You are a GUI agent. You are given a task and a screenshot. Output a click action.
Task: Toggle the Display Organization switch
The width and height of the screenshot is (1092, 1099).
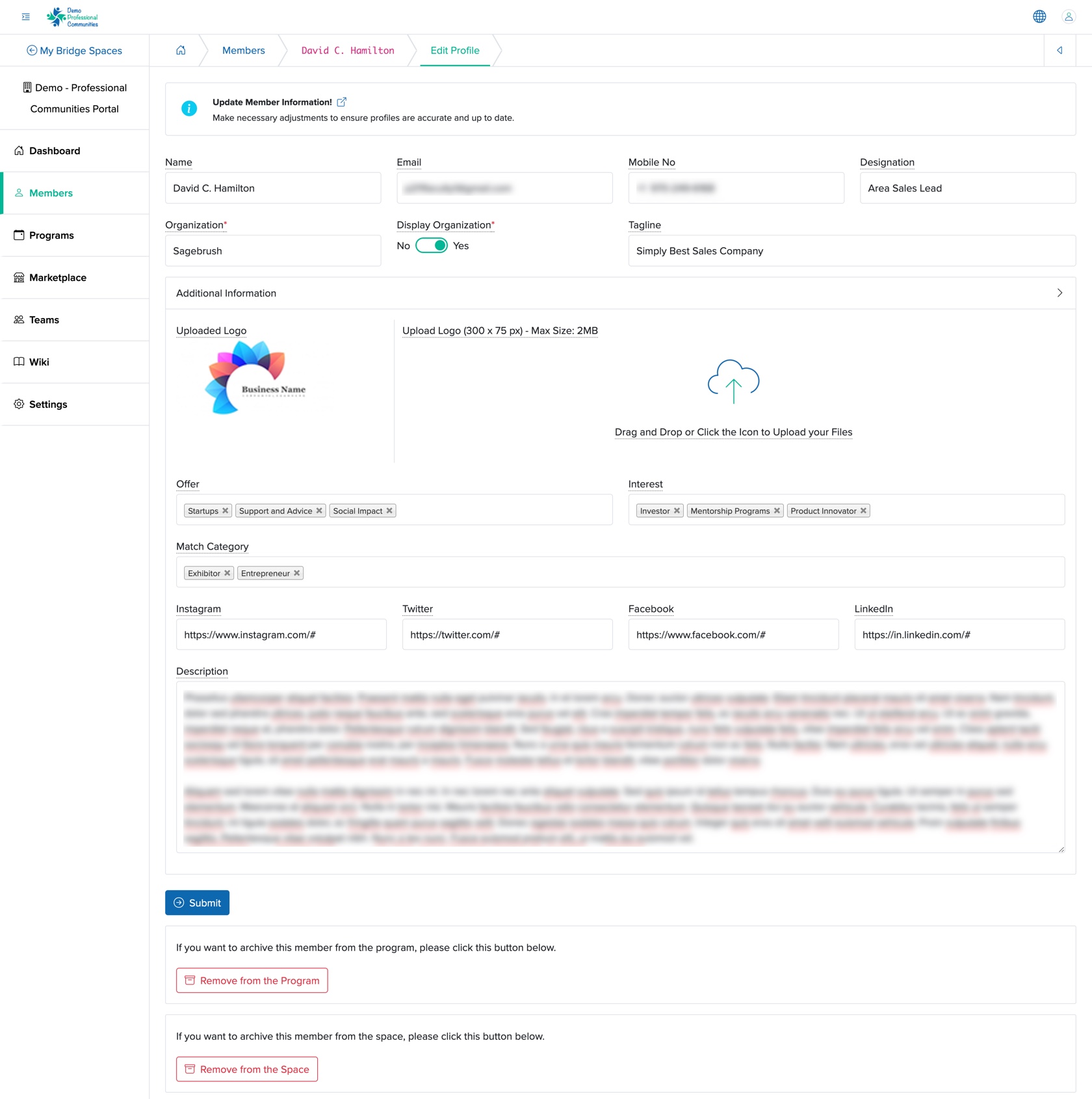click(x=432, y=246)
